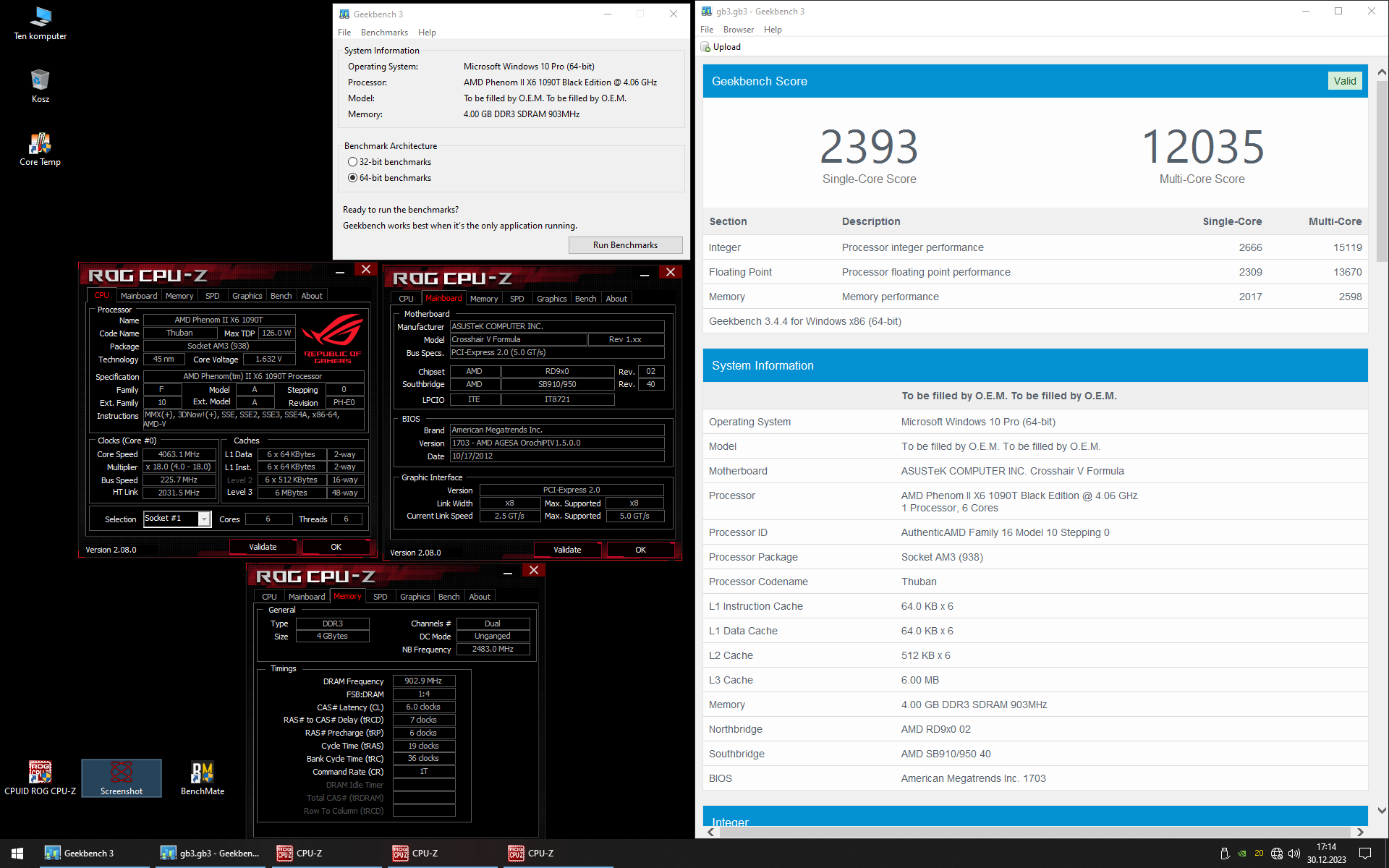Click the temperature 20 tray icon
This screenshot has height=868, width=1389.
[x=1259, y=854]
